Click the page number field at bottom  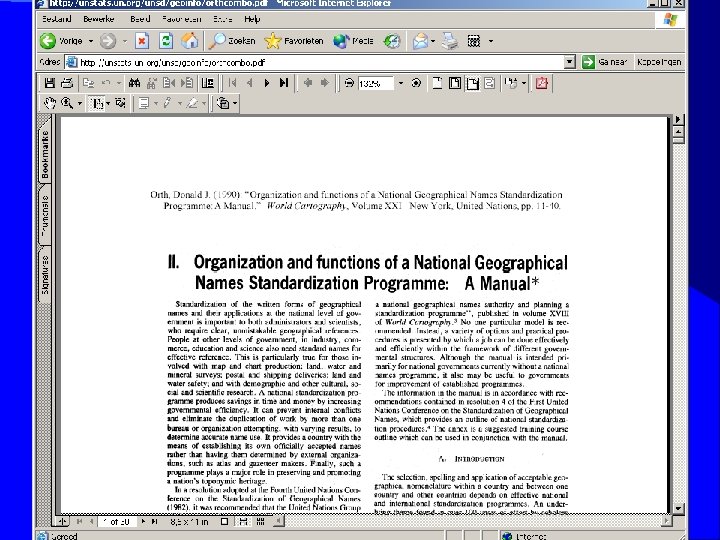pos(116,522)
